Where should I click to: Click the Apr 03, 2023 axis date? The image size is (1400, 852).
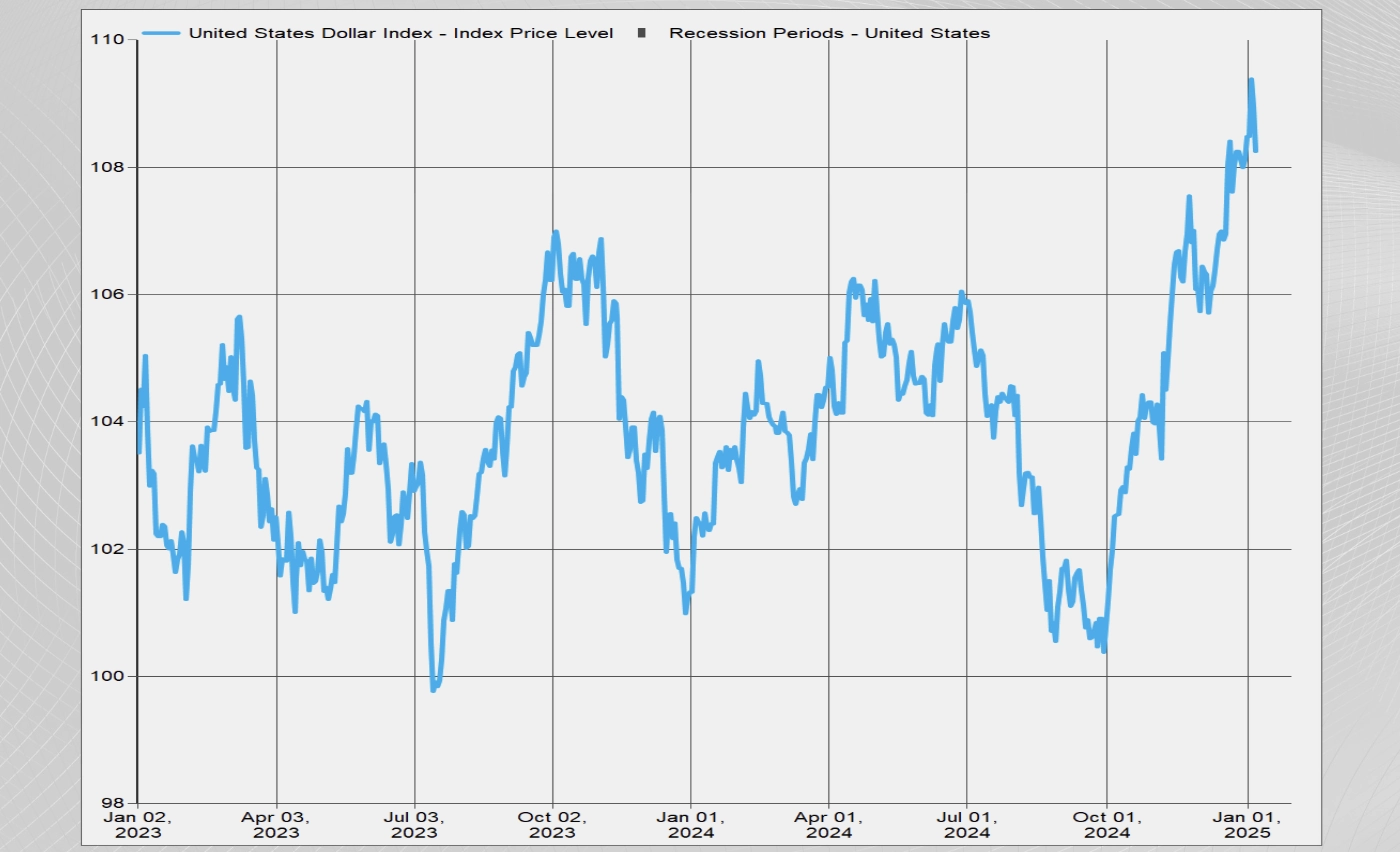[276, 824]
